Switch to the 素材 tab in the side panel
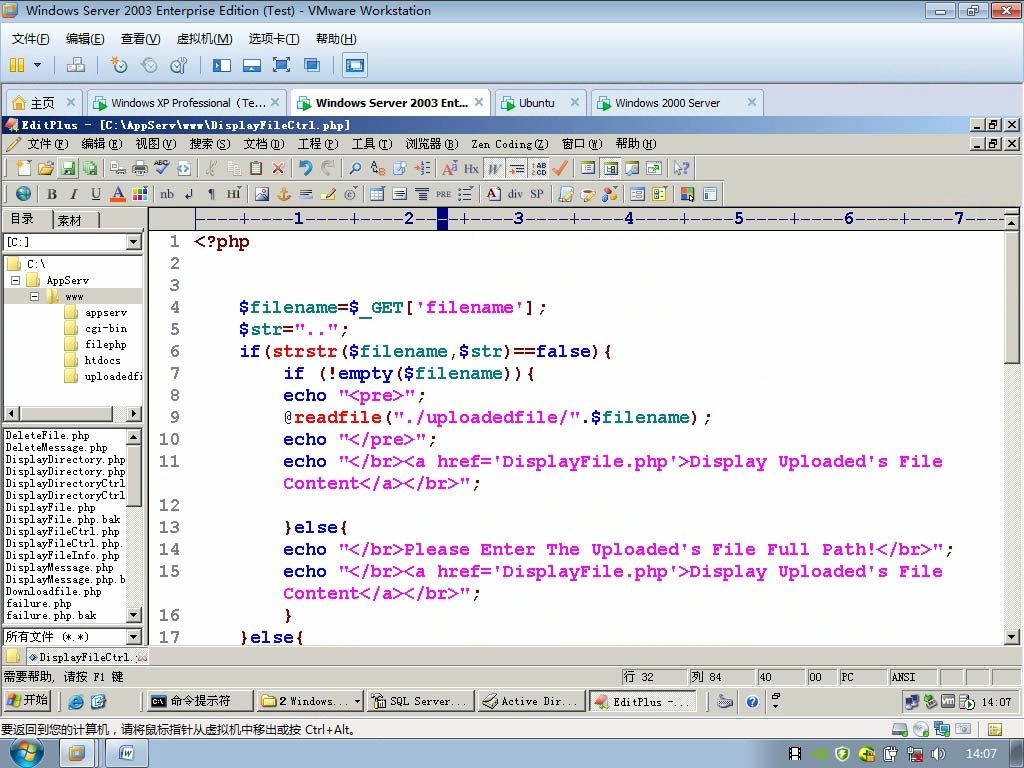The width and height of the screenshot is (1024, 768). 70,220
